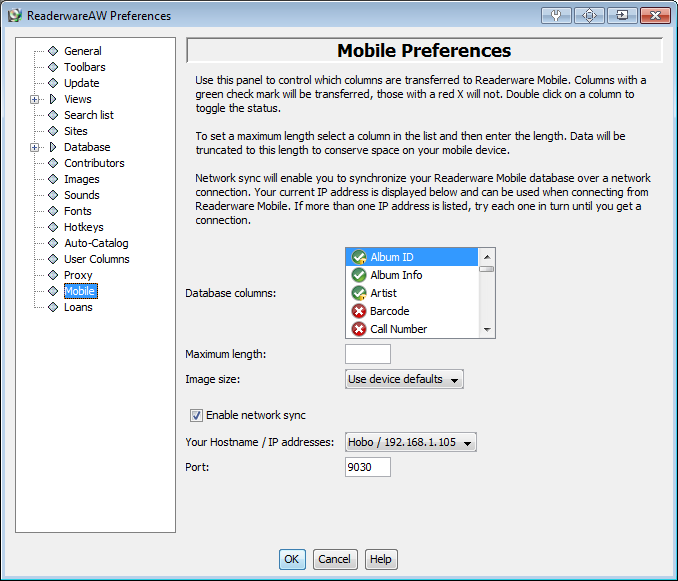Select Update in the preferences tree
The height and width of the screenshot is (581, 678).
82,83
